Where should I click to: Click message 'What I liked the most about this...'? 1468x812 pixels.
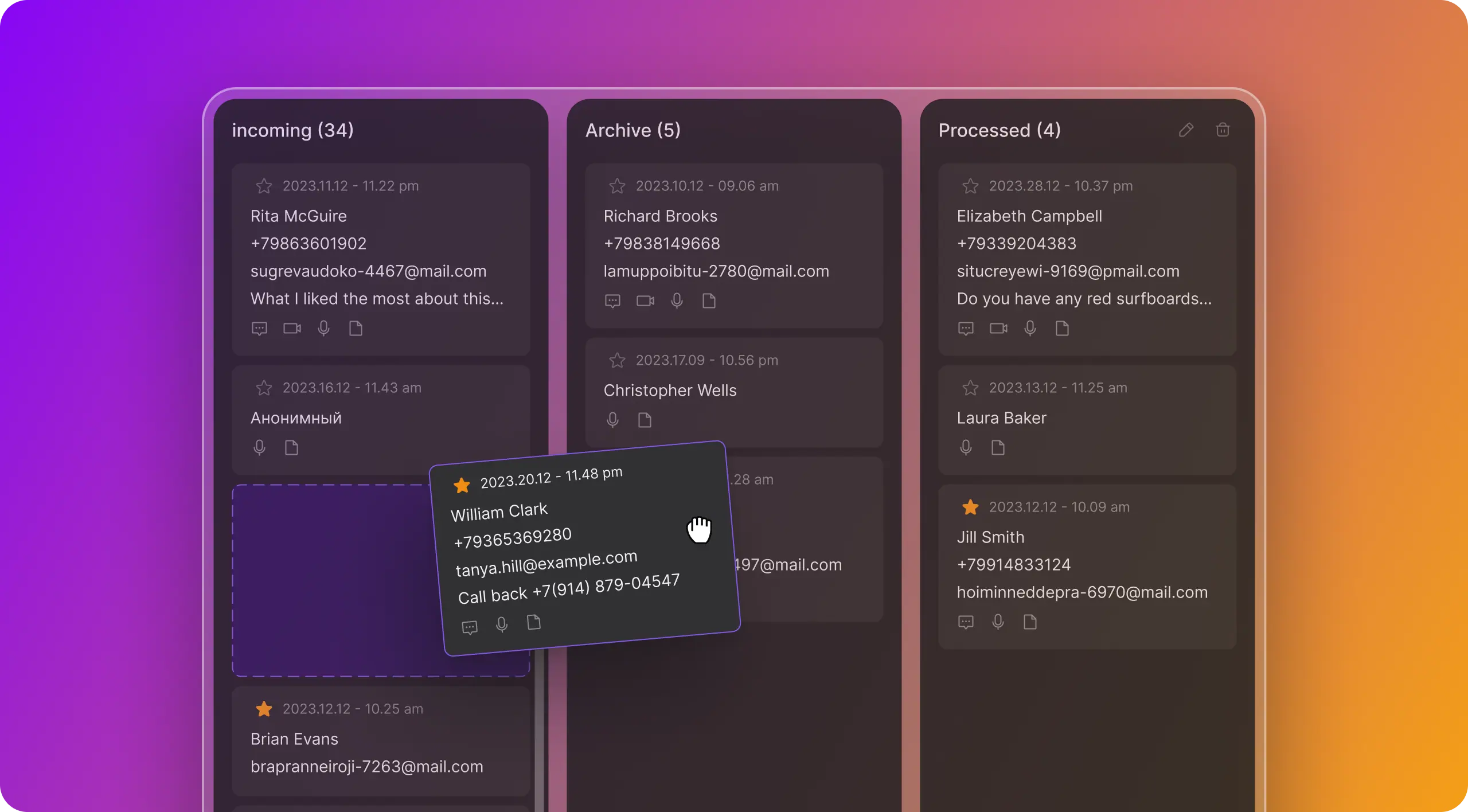[x=377, y=298]
